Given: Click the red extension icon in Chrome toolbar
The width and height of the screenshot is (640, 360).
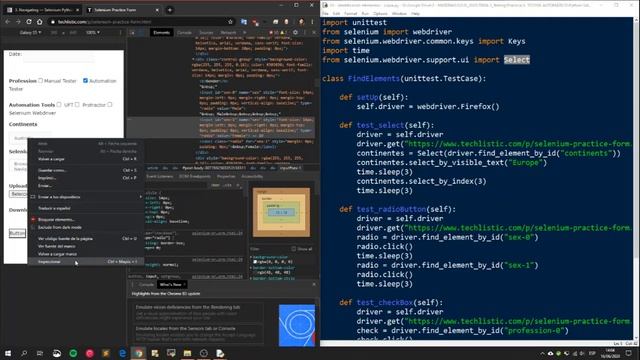Looking at the screenshot, I should [255, 22].
